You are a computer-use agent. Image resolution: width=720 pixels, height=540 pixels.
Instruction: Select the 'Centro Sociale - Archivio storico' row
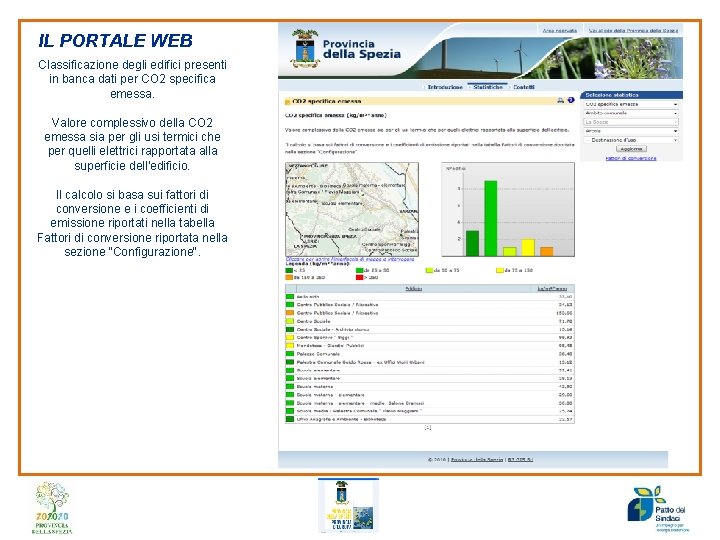click(x=429, y=329)
